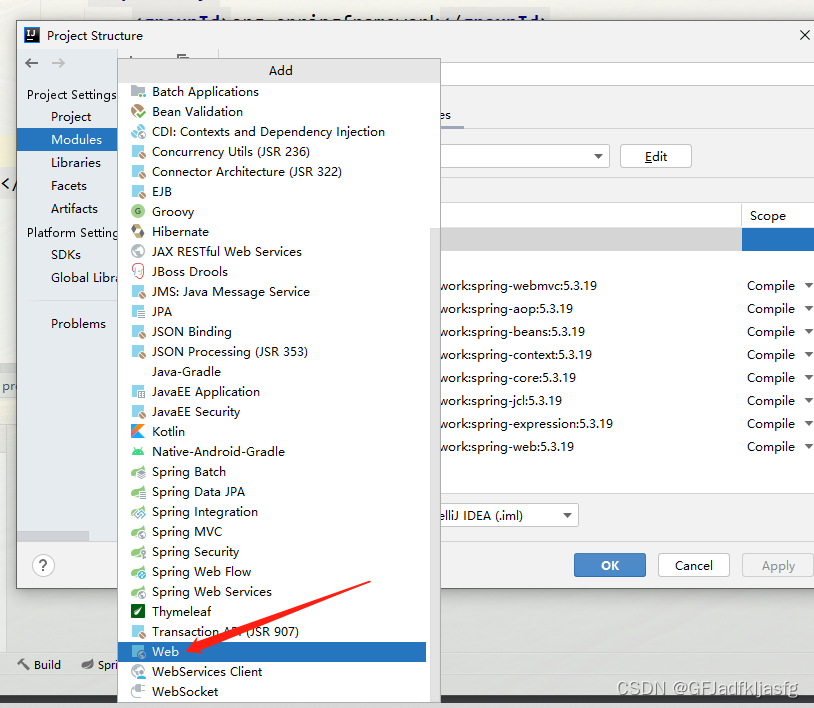Screen dimensions: 814x708
Task: Click the EJB framework icon
Action: click(x=138, y=192)
